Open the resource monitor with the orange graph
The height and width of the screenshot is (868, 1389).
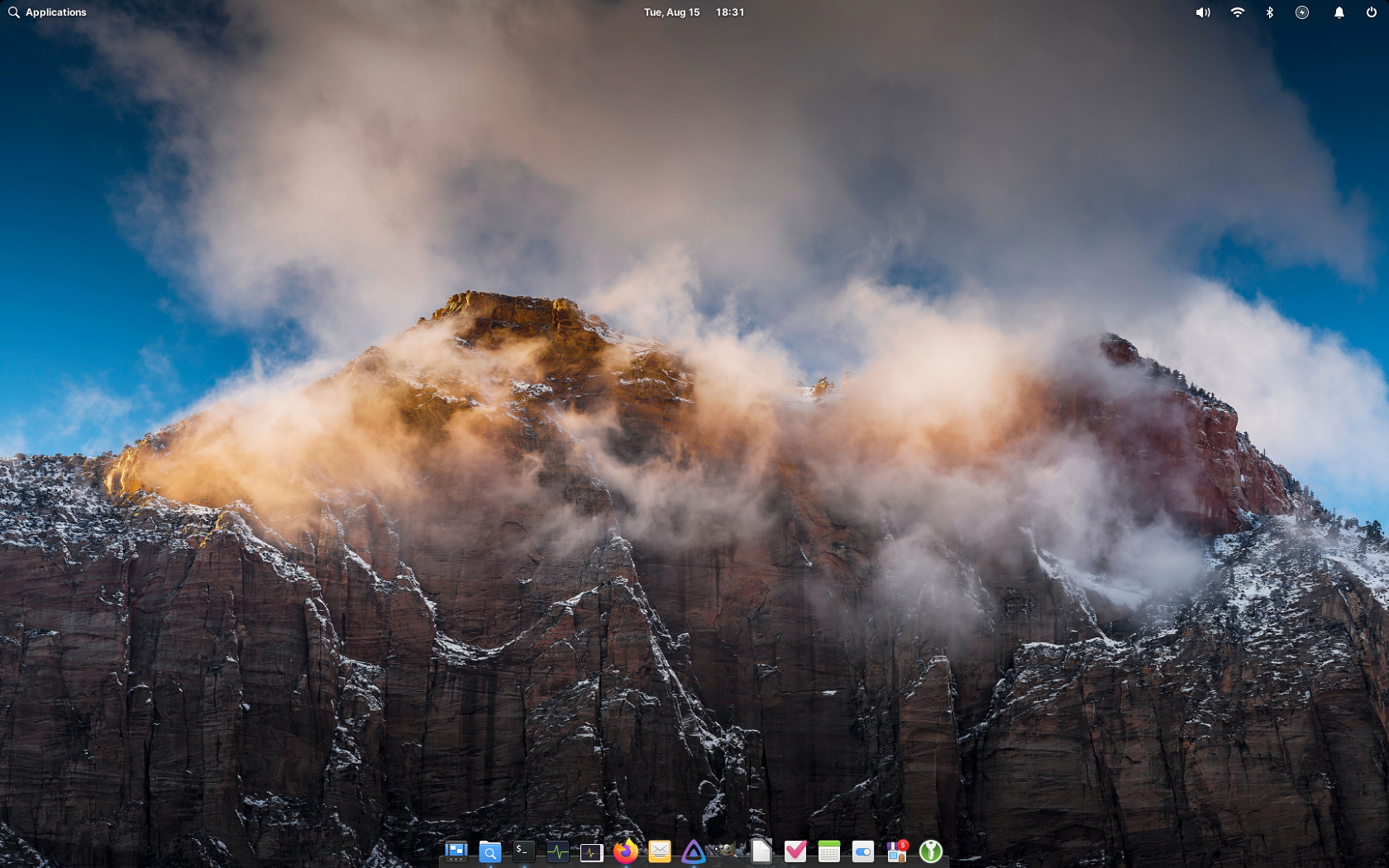pos(591,851)
